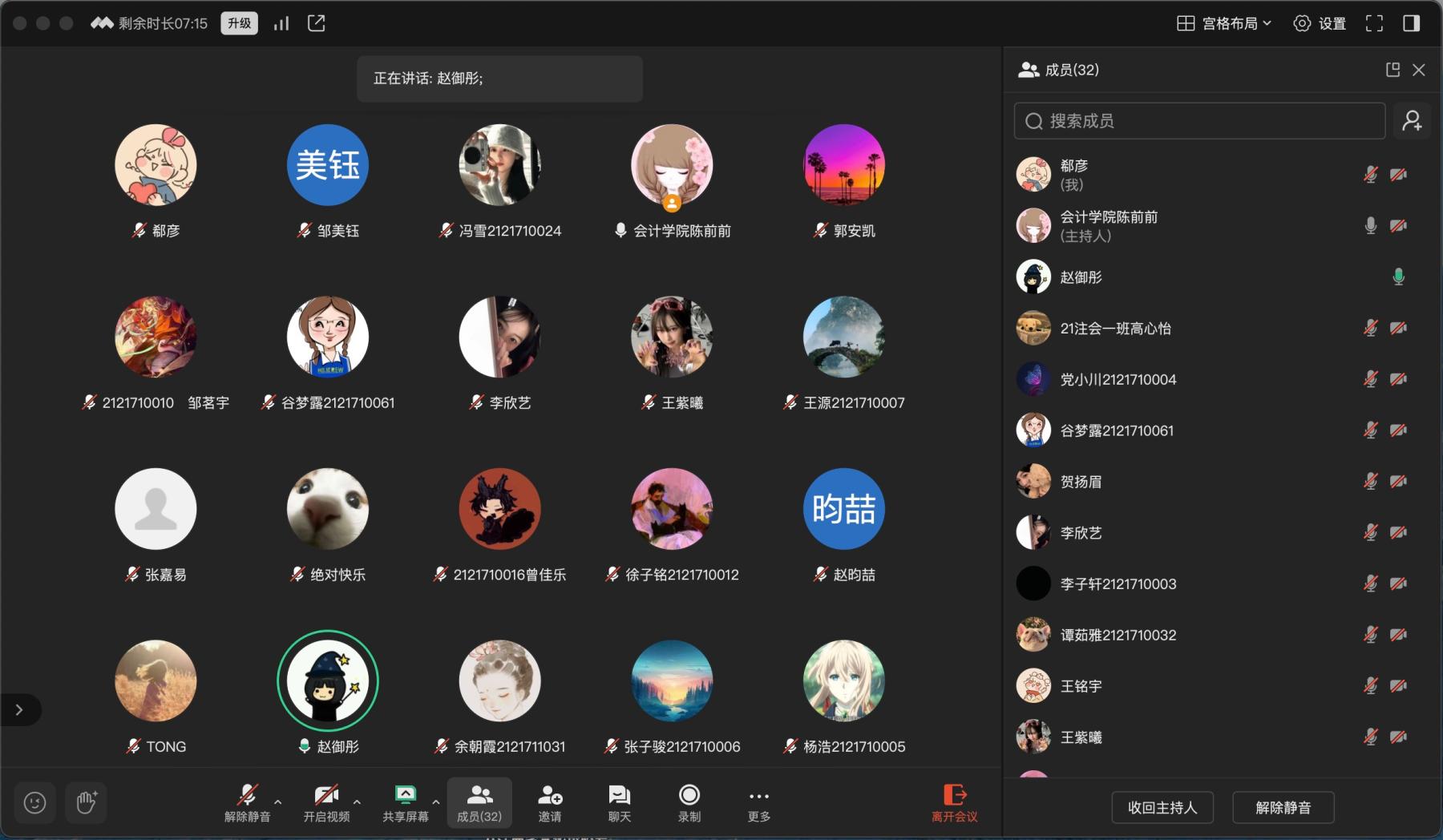The image size is (1443, 840).
Task: Enter fullscreen mode using top-right icon
Action: (x=1374, y=23)
